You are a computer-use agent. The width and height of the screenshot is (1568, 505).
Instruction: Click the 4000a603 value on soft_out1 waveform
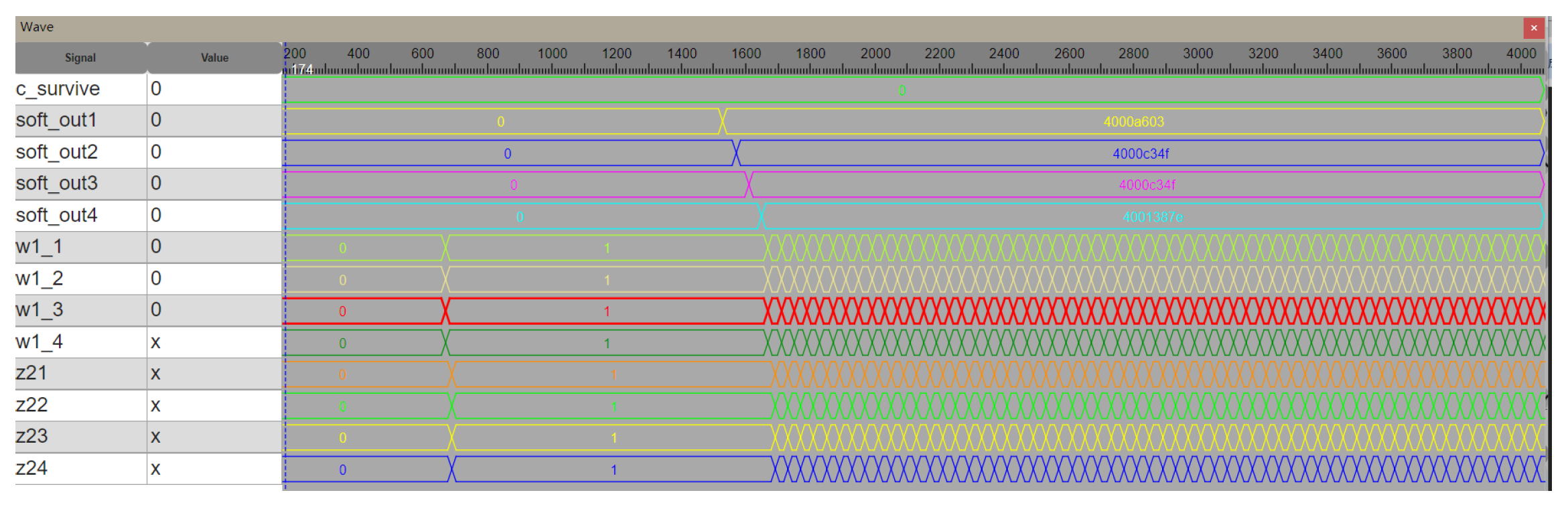[x=1133, y=122]
